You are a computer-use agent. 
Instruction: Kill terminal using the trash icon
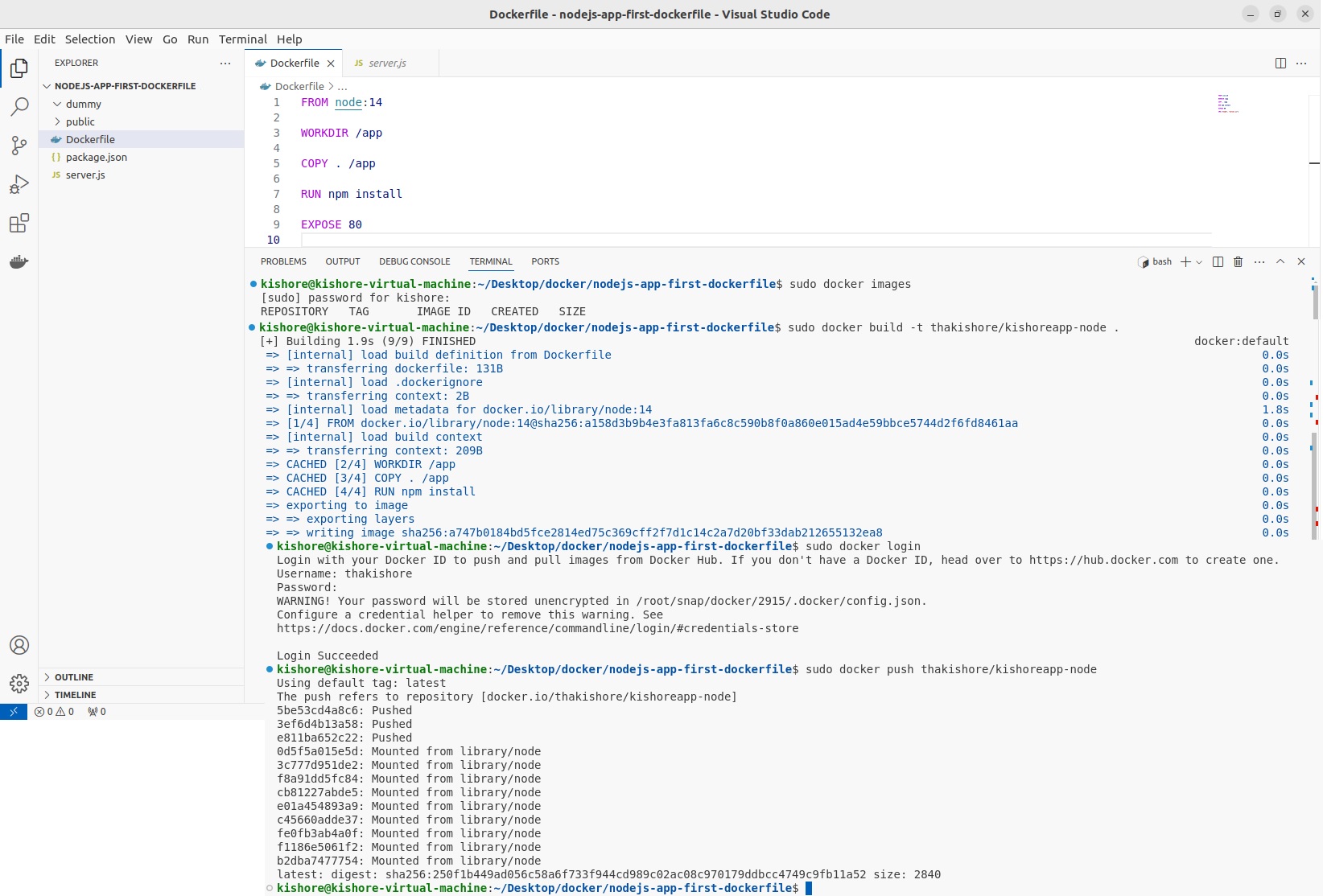click(1239, 261)
